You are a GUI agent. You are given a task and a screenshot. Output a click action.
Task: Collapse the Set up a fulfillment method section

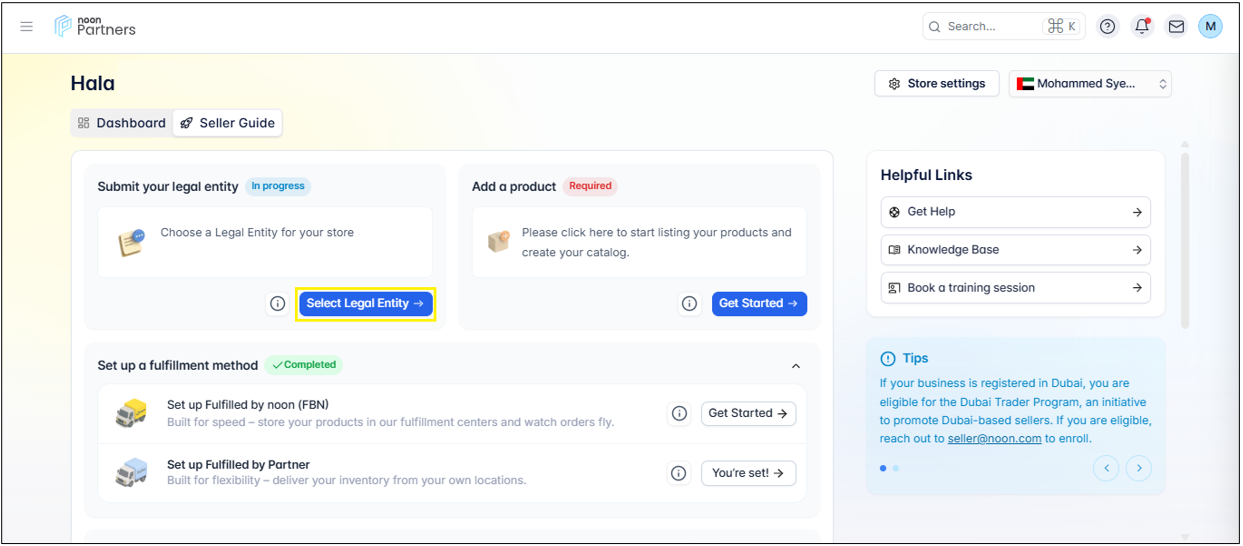pos(796,366)
